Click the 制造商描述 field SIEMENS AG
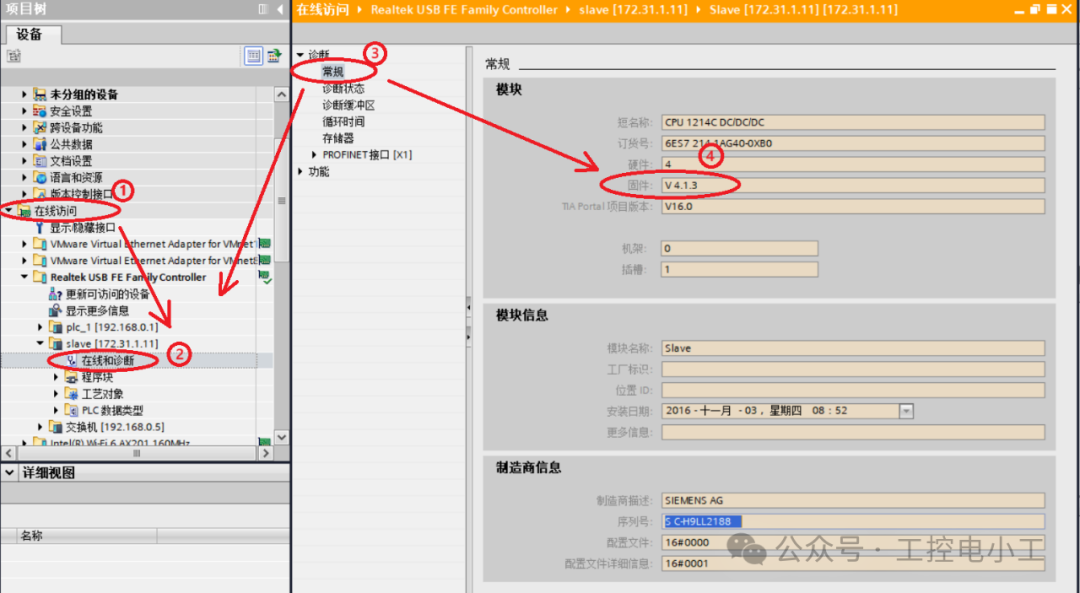Image resolution: width=1080 pixels, height=593 pixels. 853,501
